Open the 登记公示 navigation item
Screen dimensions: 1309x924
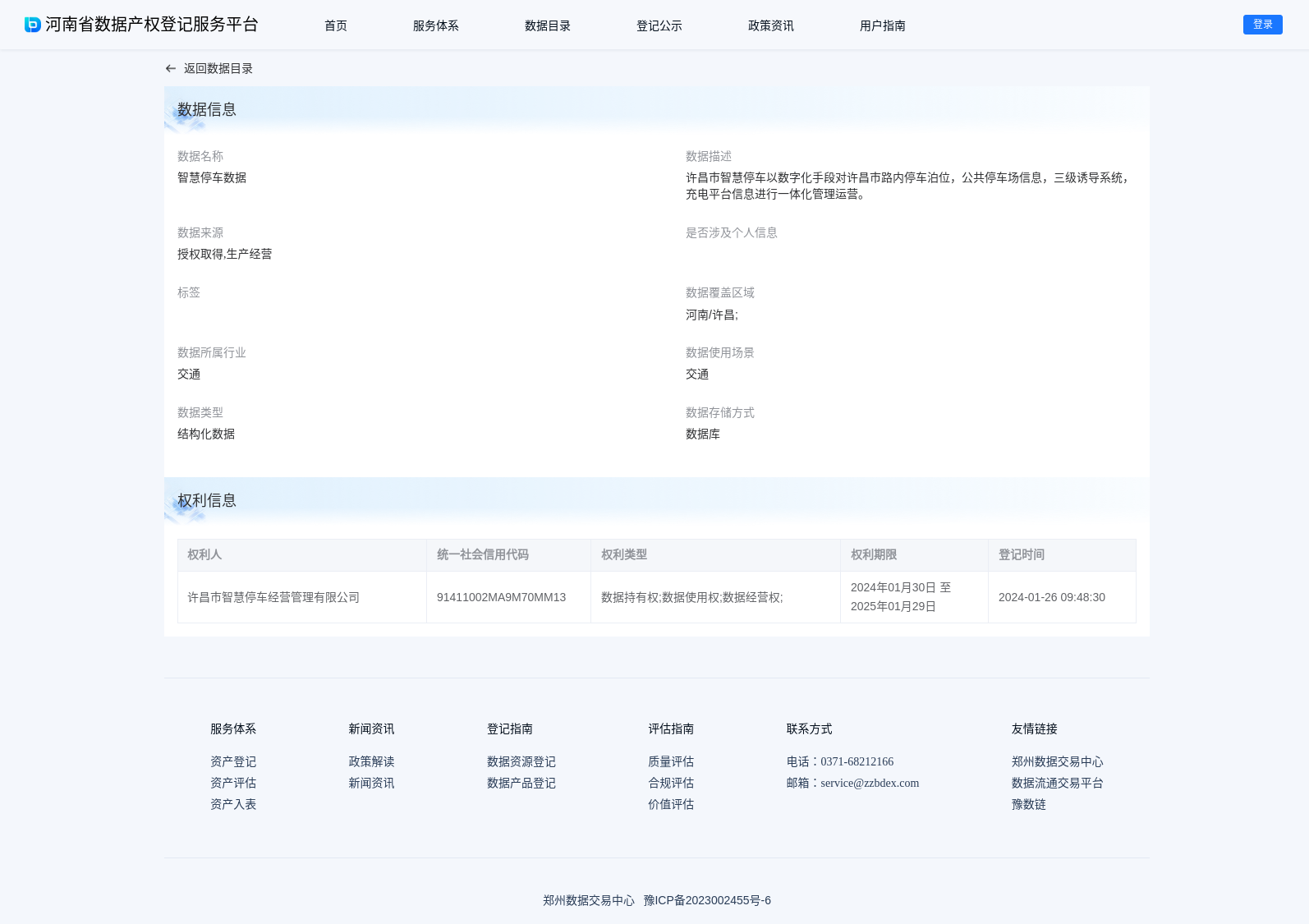tap(659, 26)
